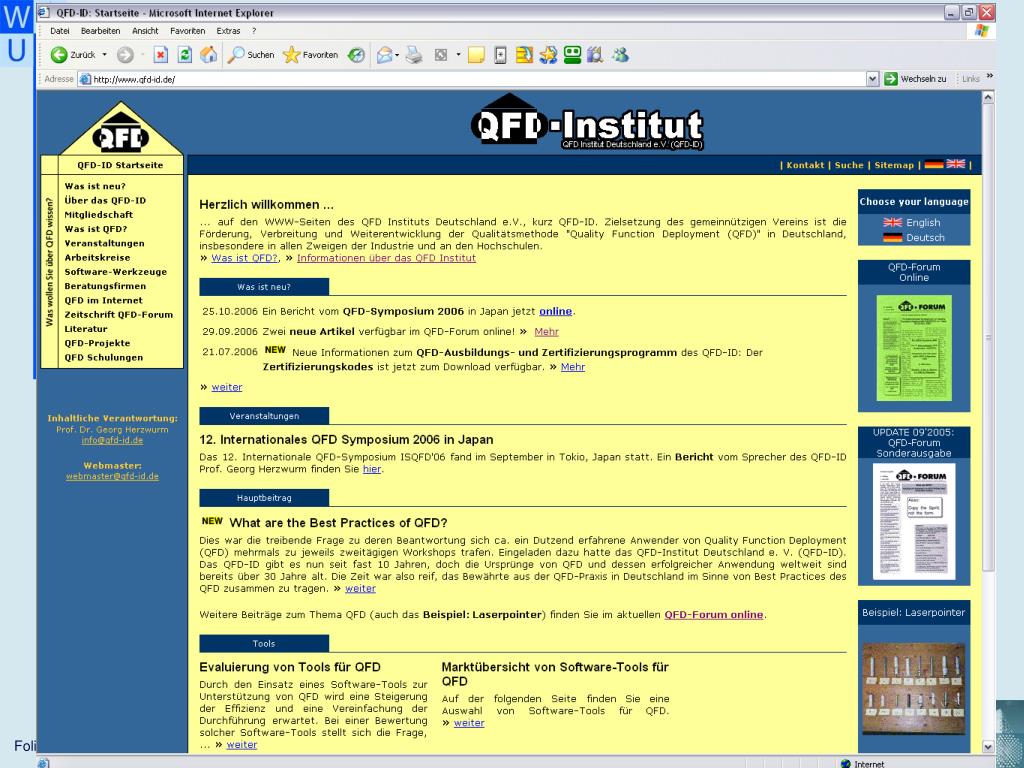The height and width of the screenshot is (768, 1024).
Task: Open Software-Werkzeuge in the sidebar
Action: (x=116, y=272)
